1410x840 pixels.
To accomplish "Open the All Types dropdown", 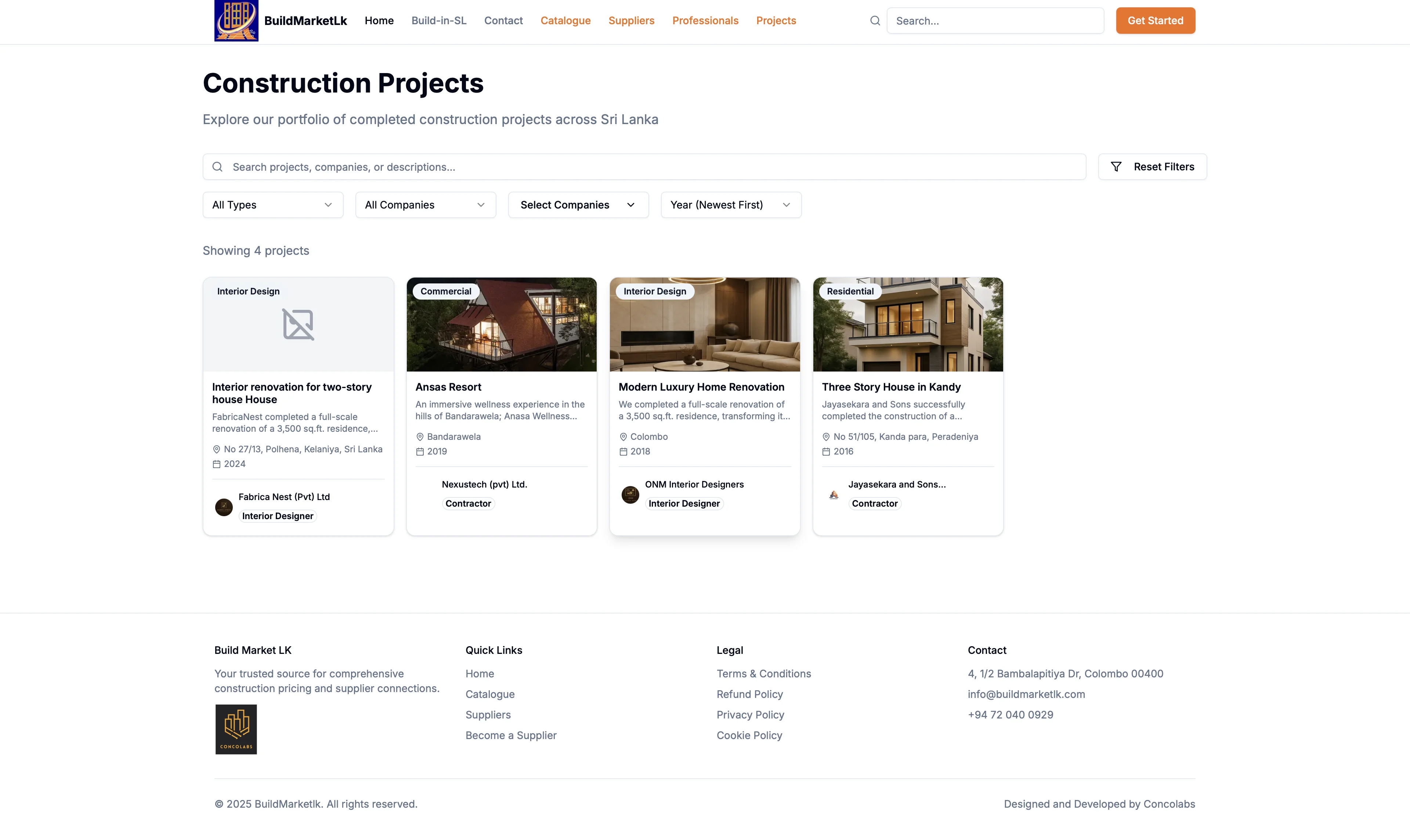I will click(273, 204).
